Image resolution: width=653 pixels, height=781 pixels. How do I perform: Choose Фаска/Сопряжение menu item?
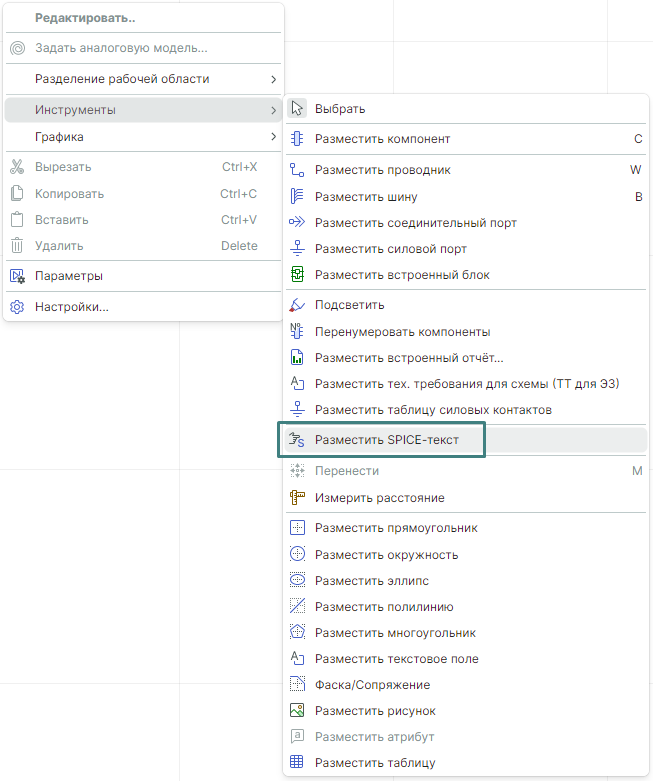372,685
